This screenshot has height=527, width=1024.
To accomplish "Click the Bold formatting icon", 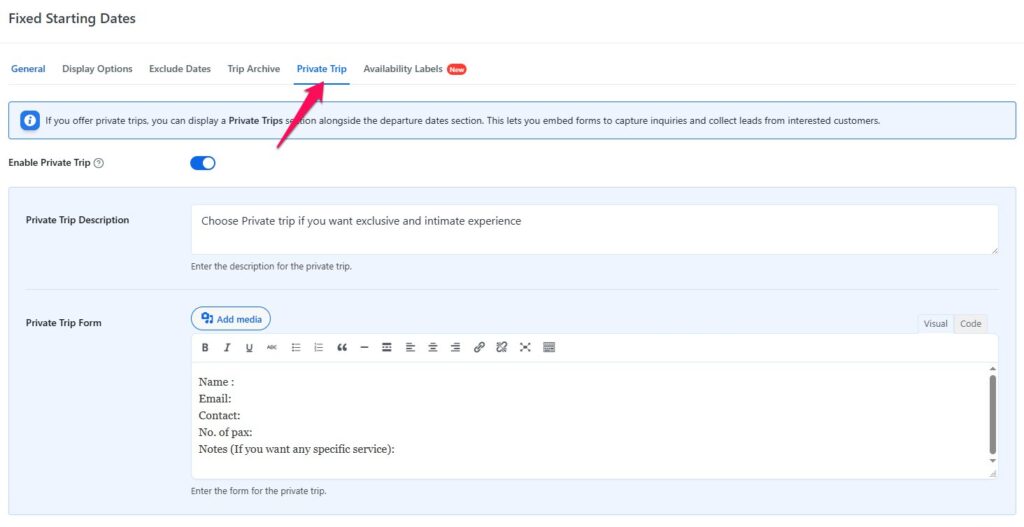I will (x=205, y=348).
